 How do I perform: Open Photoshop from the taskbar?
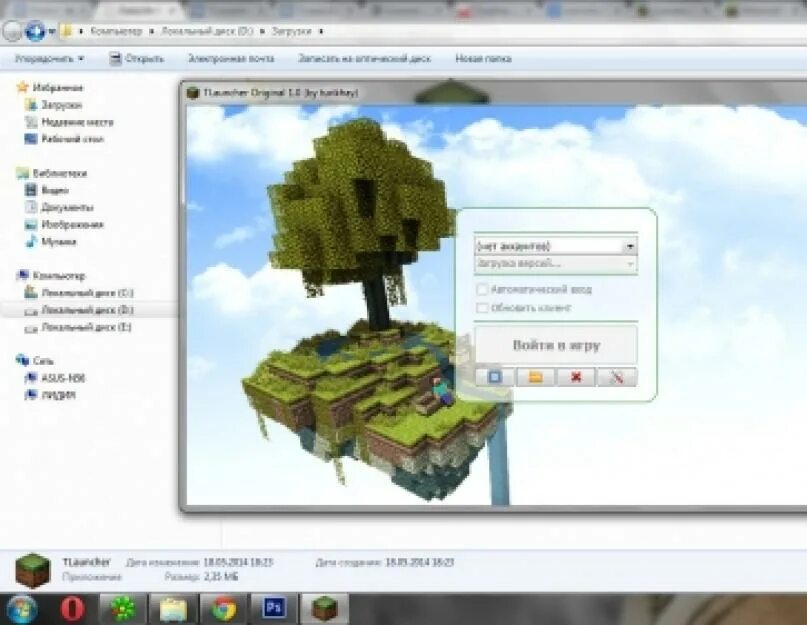[x=274, y=608]
